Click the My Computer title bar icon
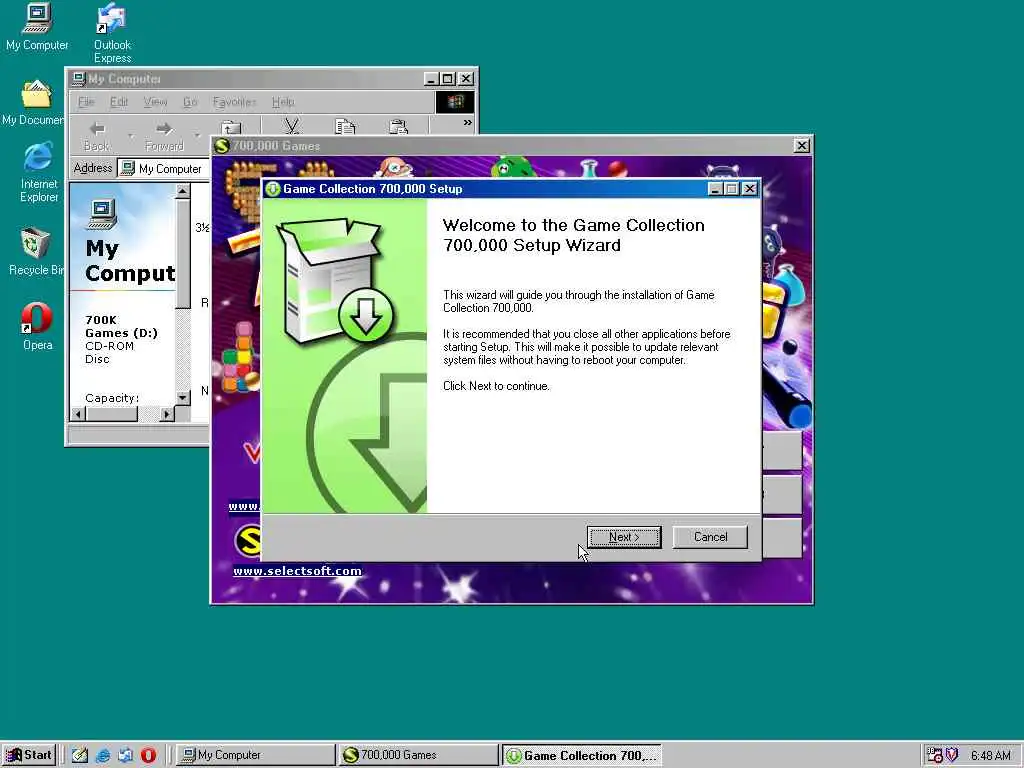The height and width of the screenshot is (768, 1024). pyautogui.click(x=79, y=79)
